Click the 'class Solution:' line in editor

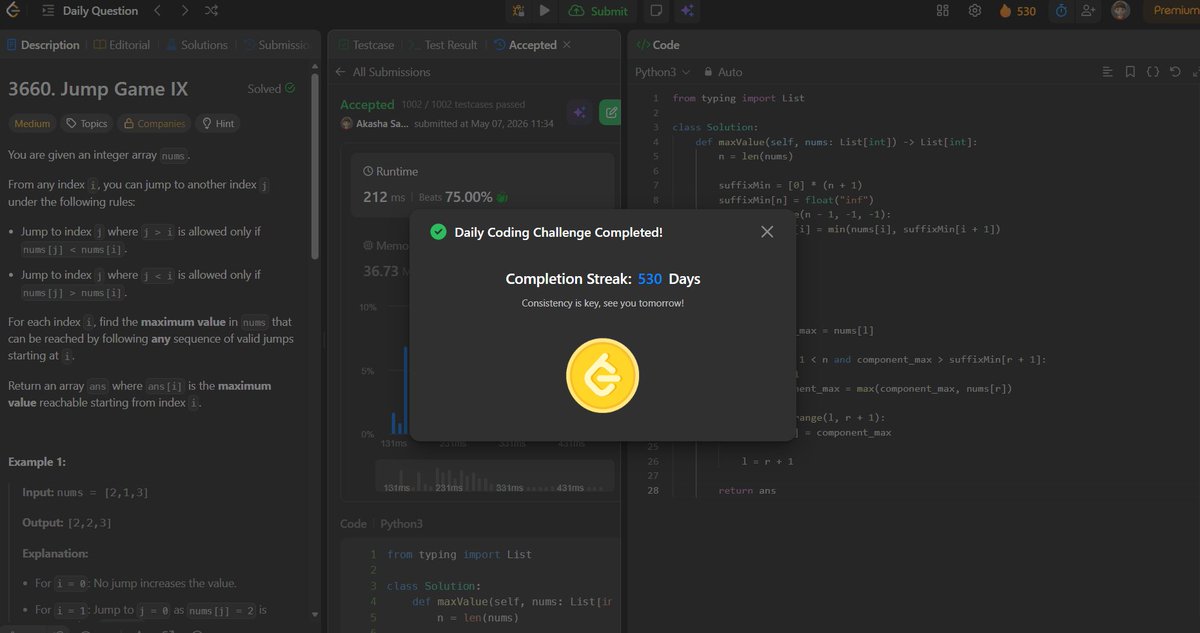[715, 127]
